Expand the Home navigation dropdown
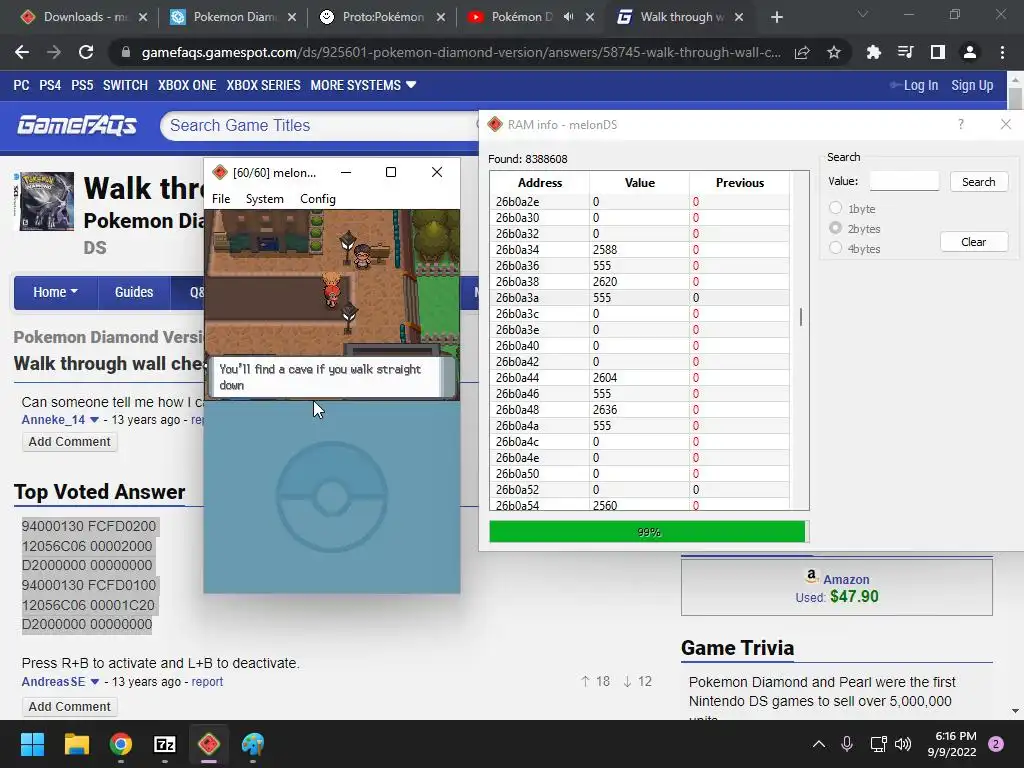The width and height of the screenshot is (1024, 768). point(56,292)
